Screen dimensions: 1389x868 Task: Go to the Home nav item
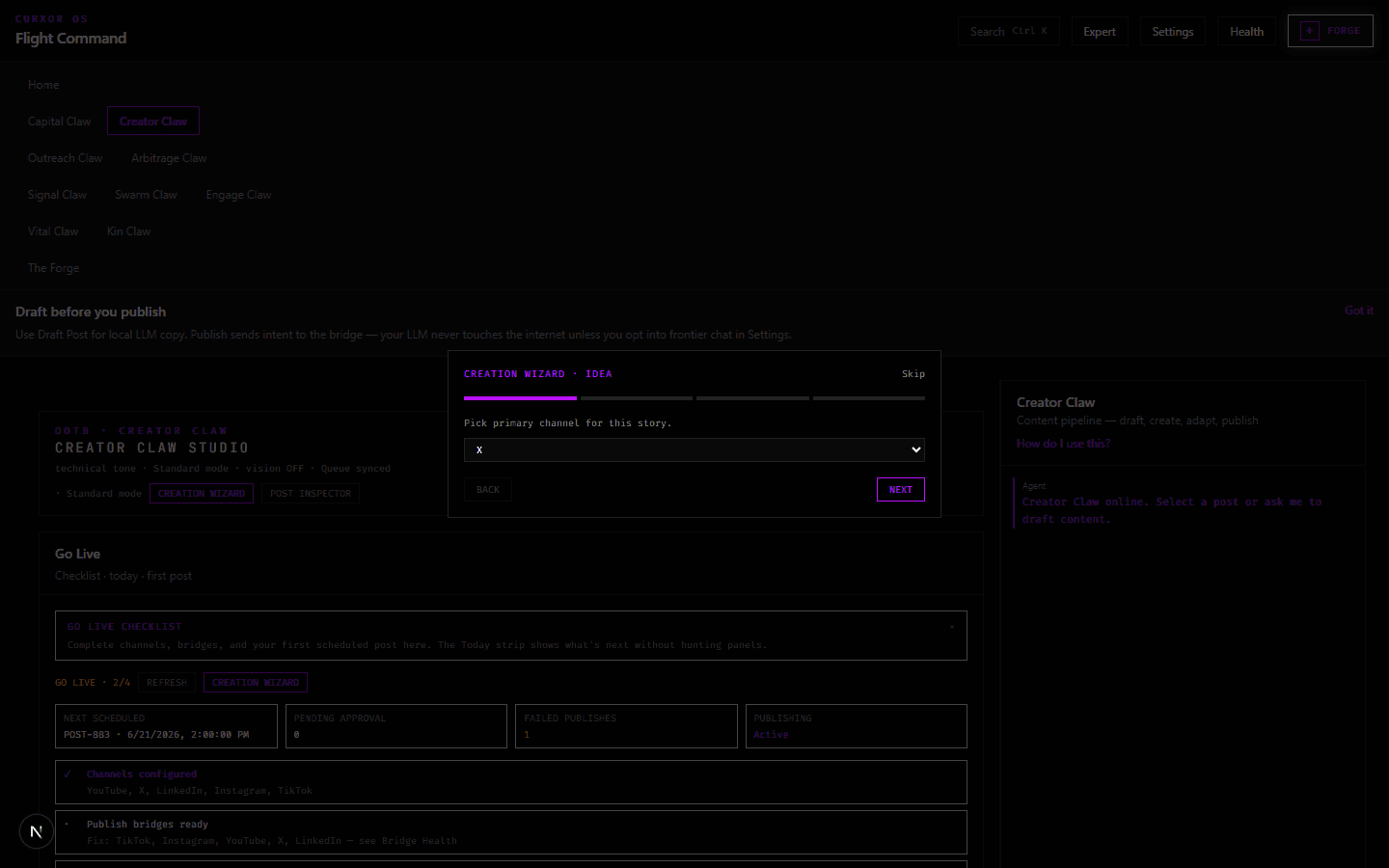43,85
